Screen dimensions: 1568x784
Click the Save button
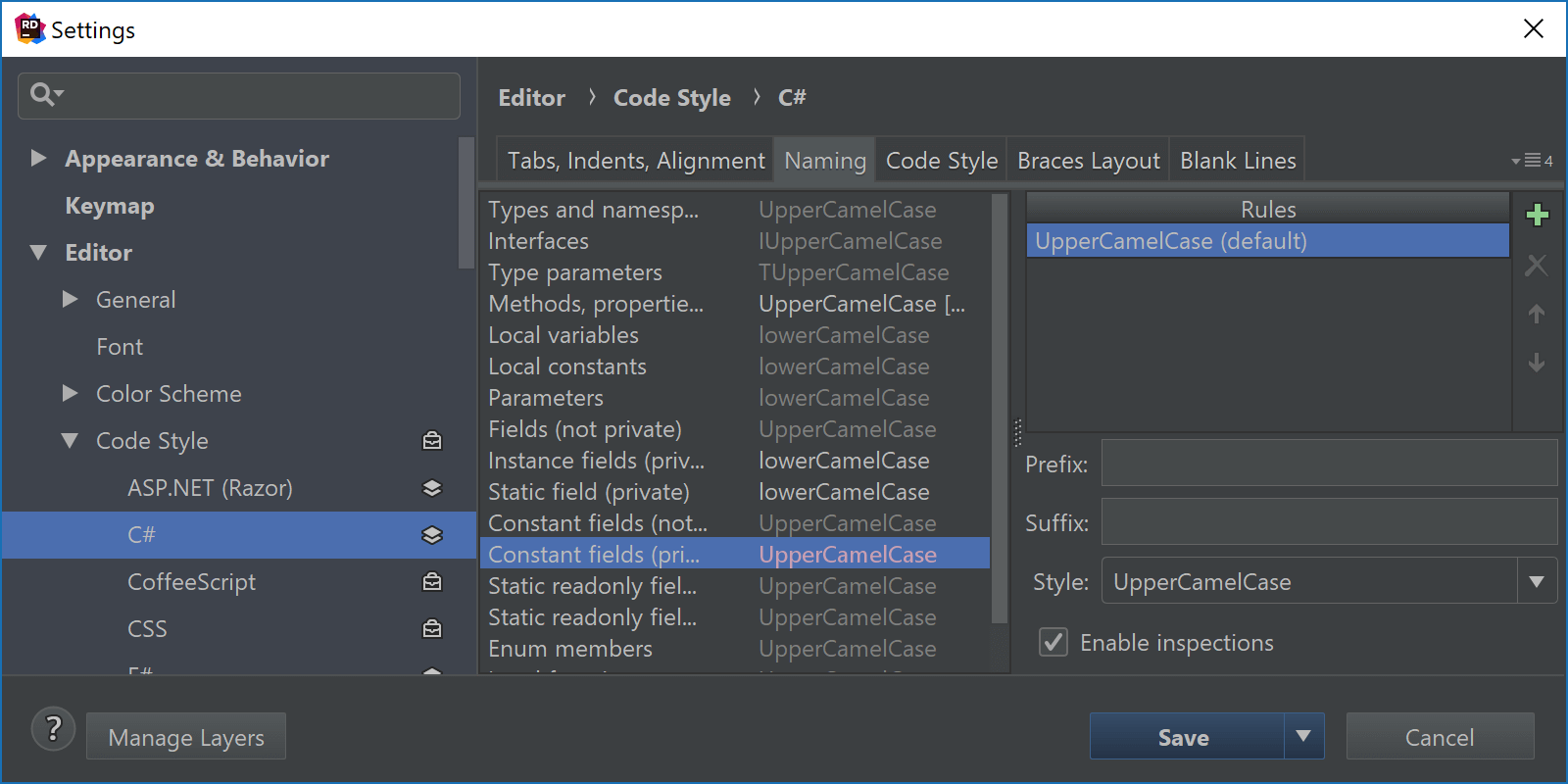[x=1186, y=736]
